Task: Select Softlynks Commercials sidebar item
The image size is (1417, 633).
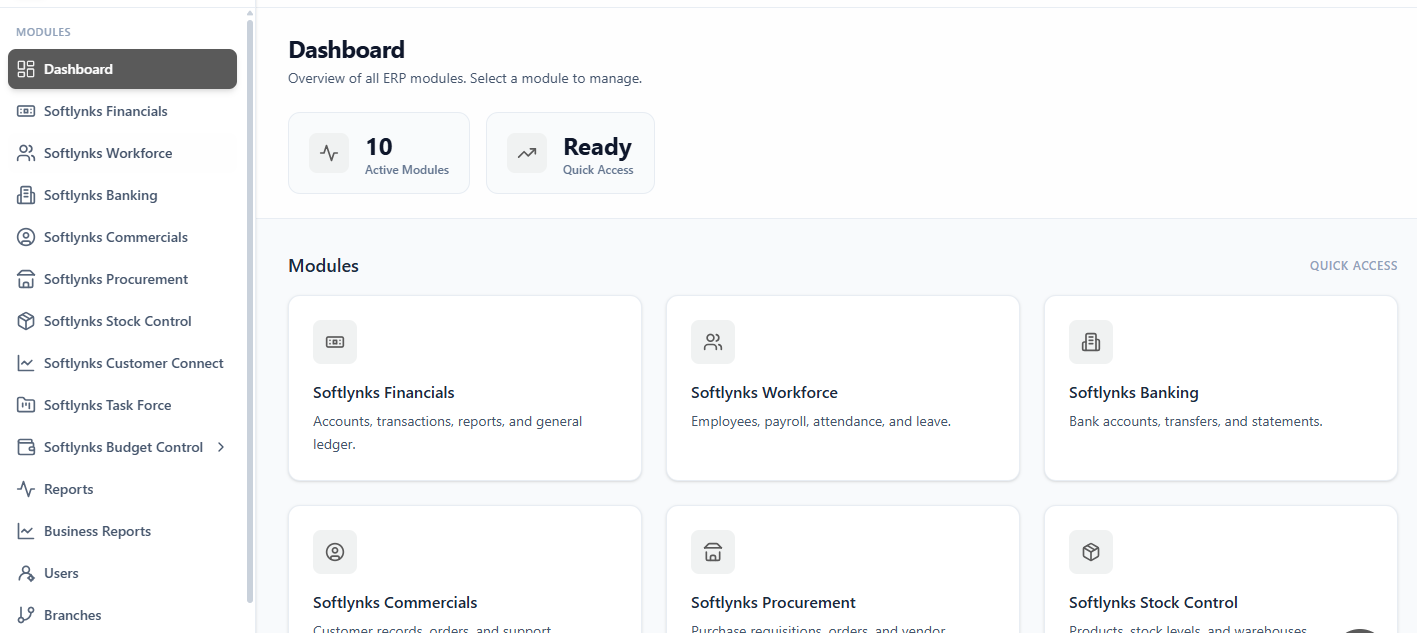Action: 122,237
